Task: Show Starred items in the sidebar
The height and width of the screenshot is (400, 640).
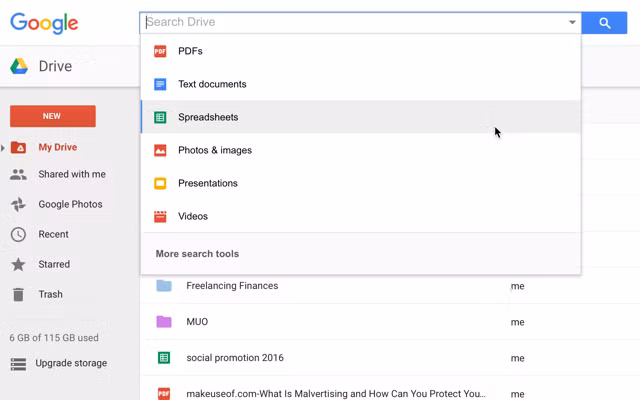Action: 53,264
